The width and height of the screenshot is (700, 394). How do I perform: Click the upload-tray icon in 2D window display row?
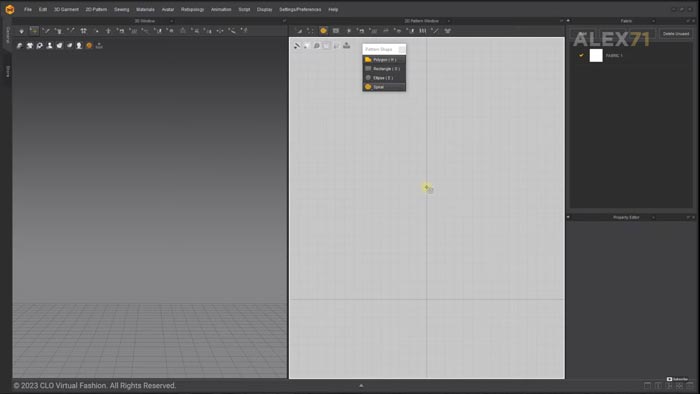coord(346,46)
